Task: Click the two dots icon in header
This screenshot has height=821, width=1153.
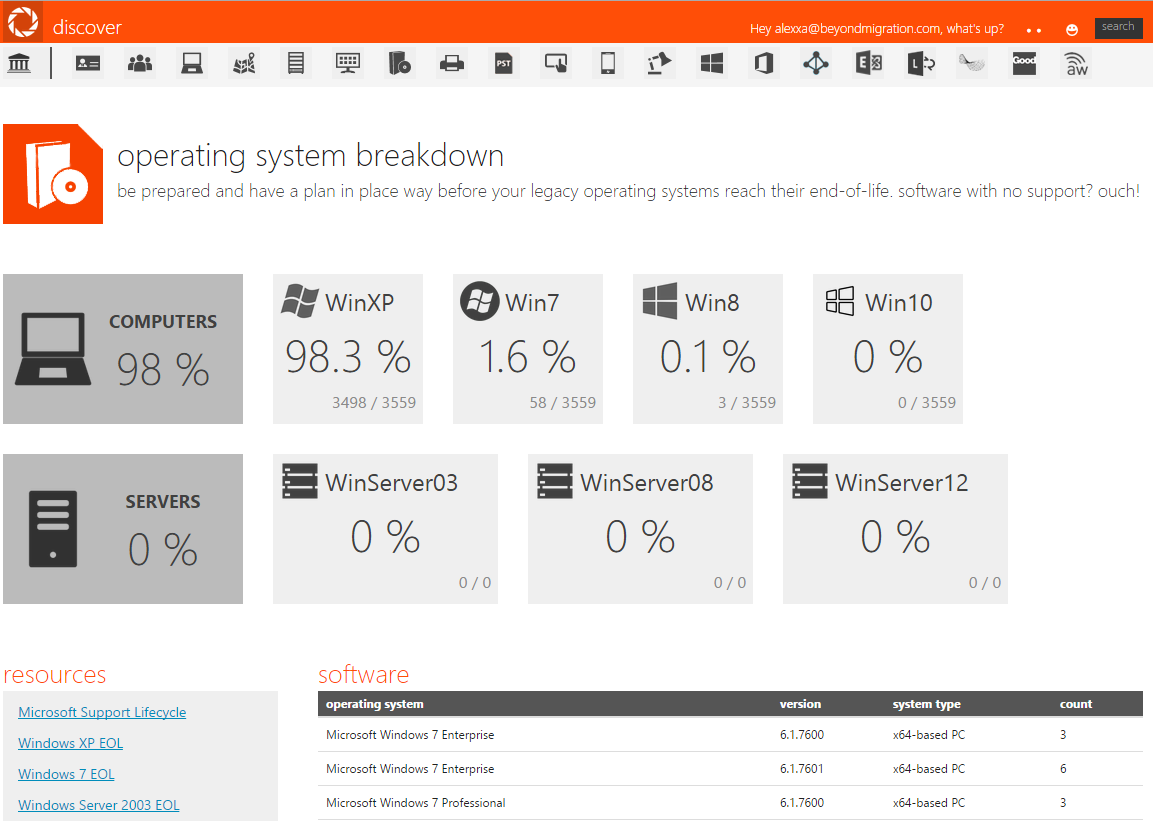Action: coord(1034,31)
